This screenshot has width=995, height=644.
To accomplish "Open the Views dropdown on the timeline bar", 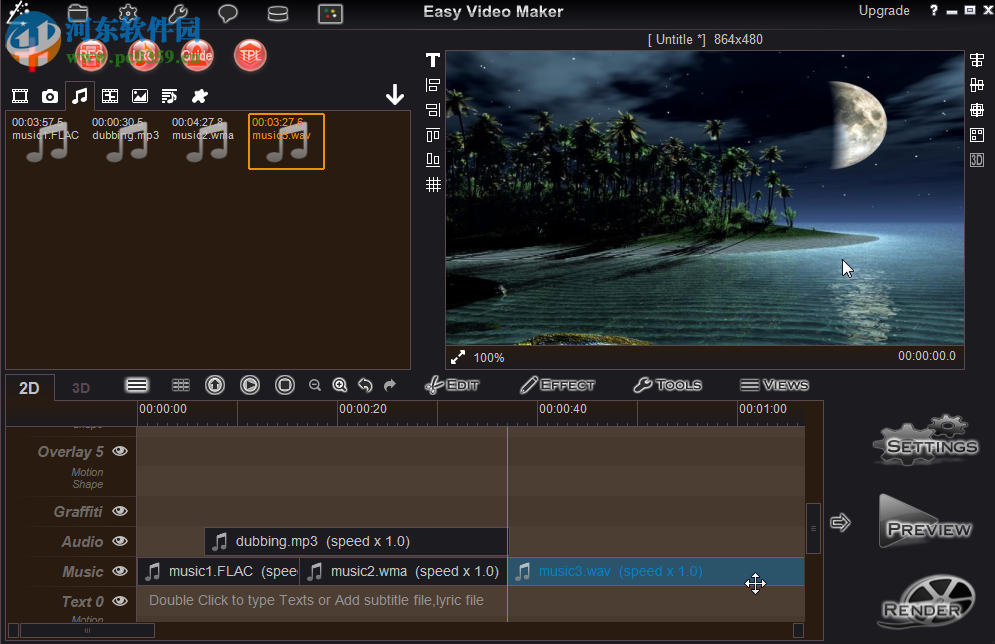I will coord(774,384).
